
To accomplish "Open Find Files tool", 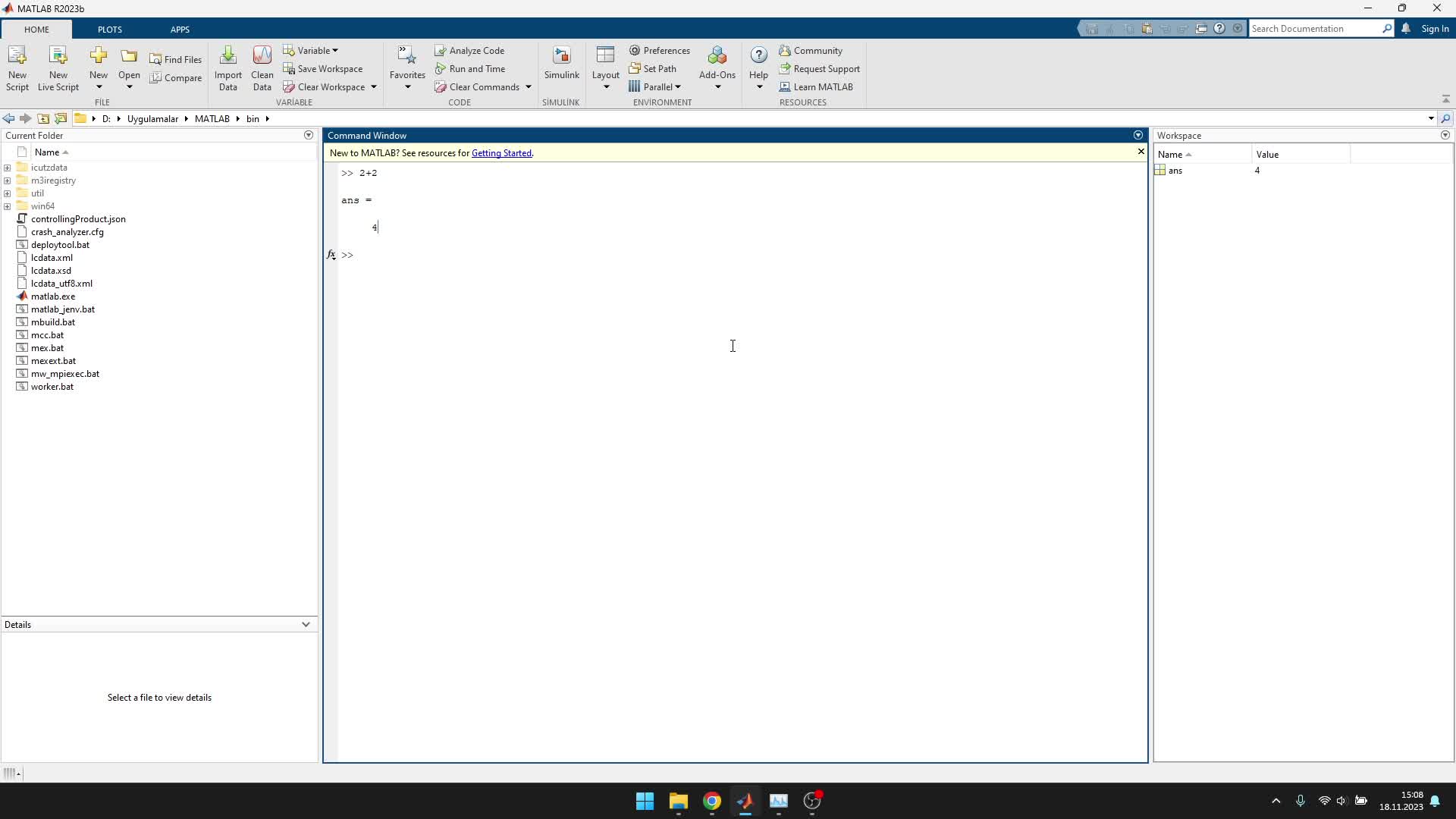I will [176, 59].
